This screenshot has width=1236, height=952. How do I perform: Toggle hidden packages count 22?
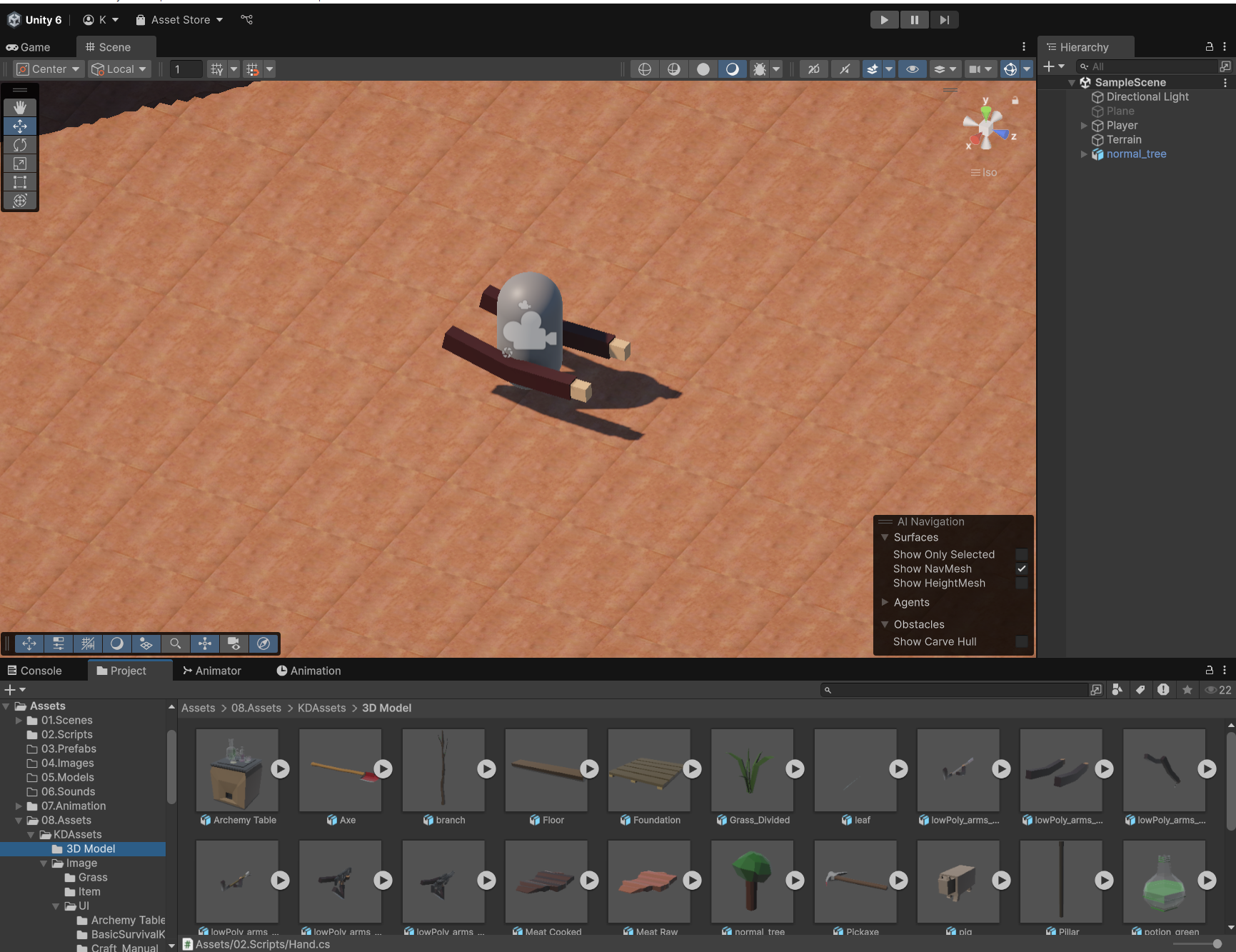coord(1218,690)
